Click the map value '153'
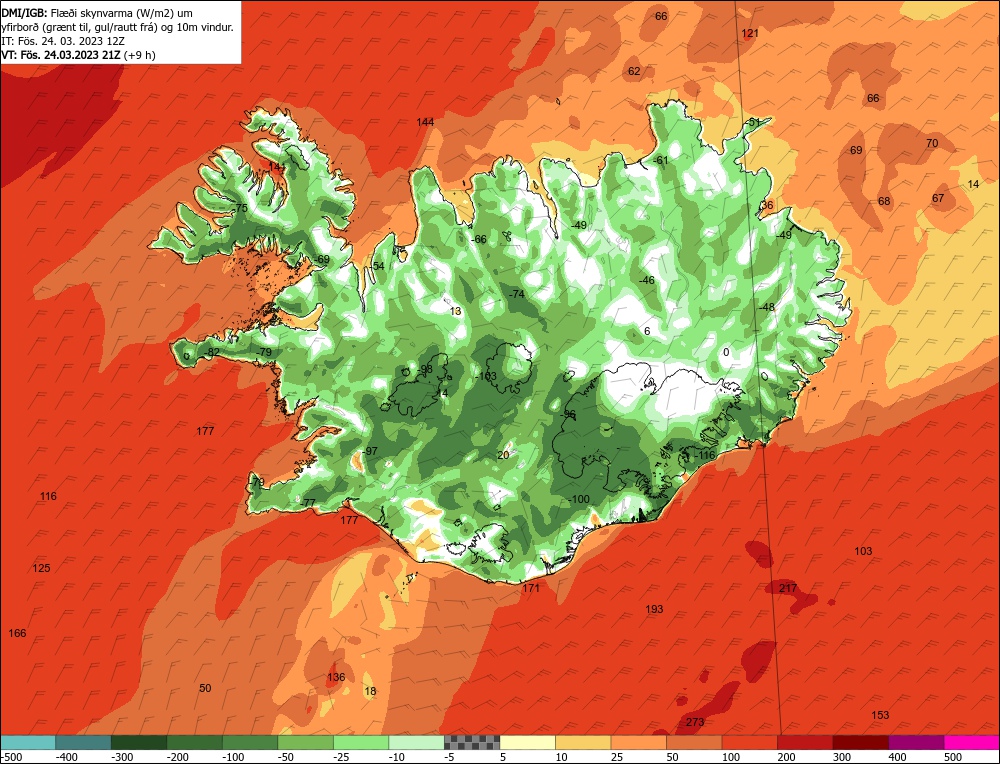Screen dimensions: 1000x764 click(880, 716)
